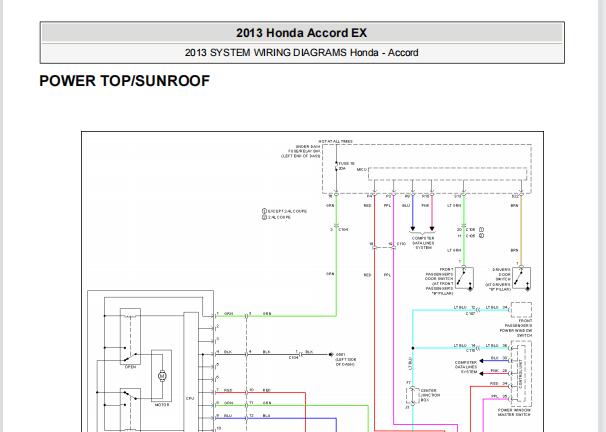Click the 20A fuse label in the fuse box
This screenshot has width=606, height=432.
coord(346,166)
